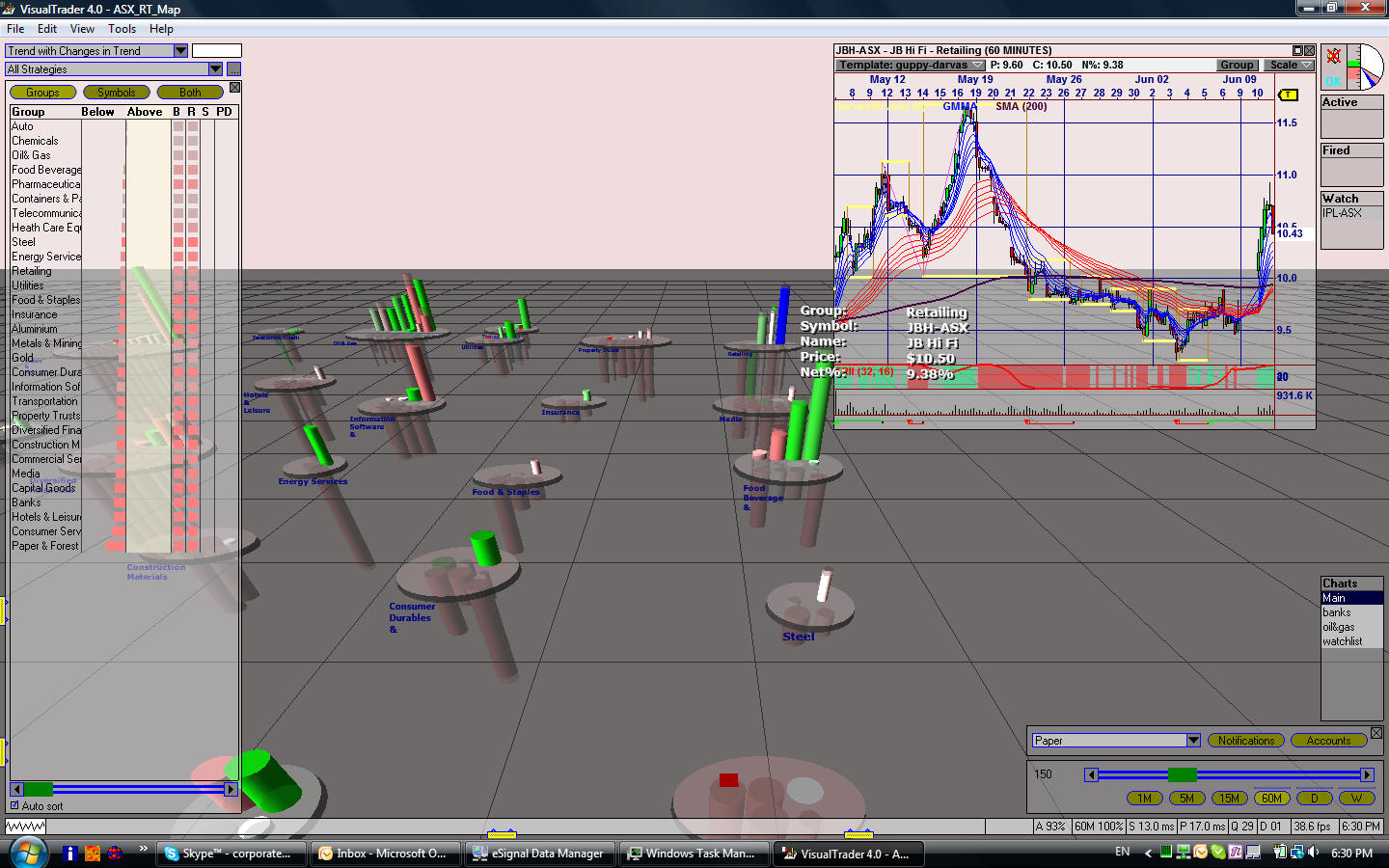Screen dimensions: 1389x868
Task: Switch to the 1M timeframe
Action: click(1144, 799)
